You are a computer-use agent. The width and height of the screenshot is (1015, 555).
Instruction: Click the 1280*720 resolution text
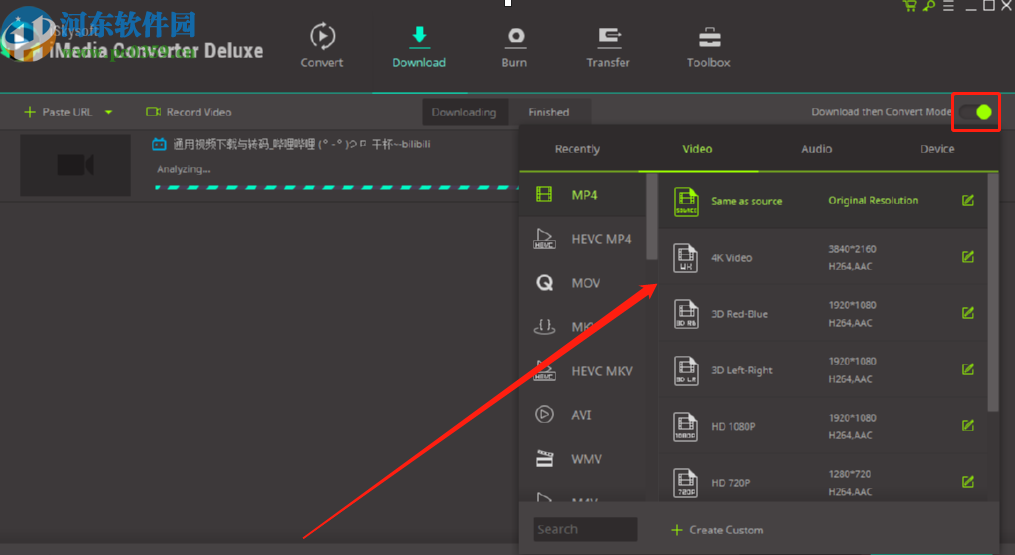(849, 474)
